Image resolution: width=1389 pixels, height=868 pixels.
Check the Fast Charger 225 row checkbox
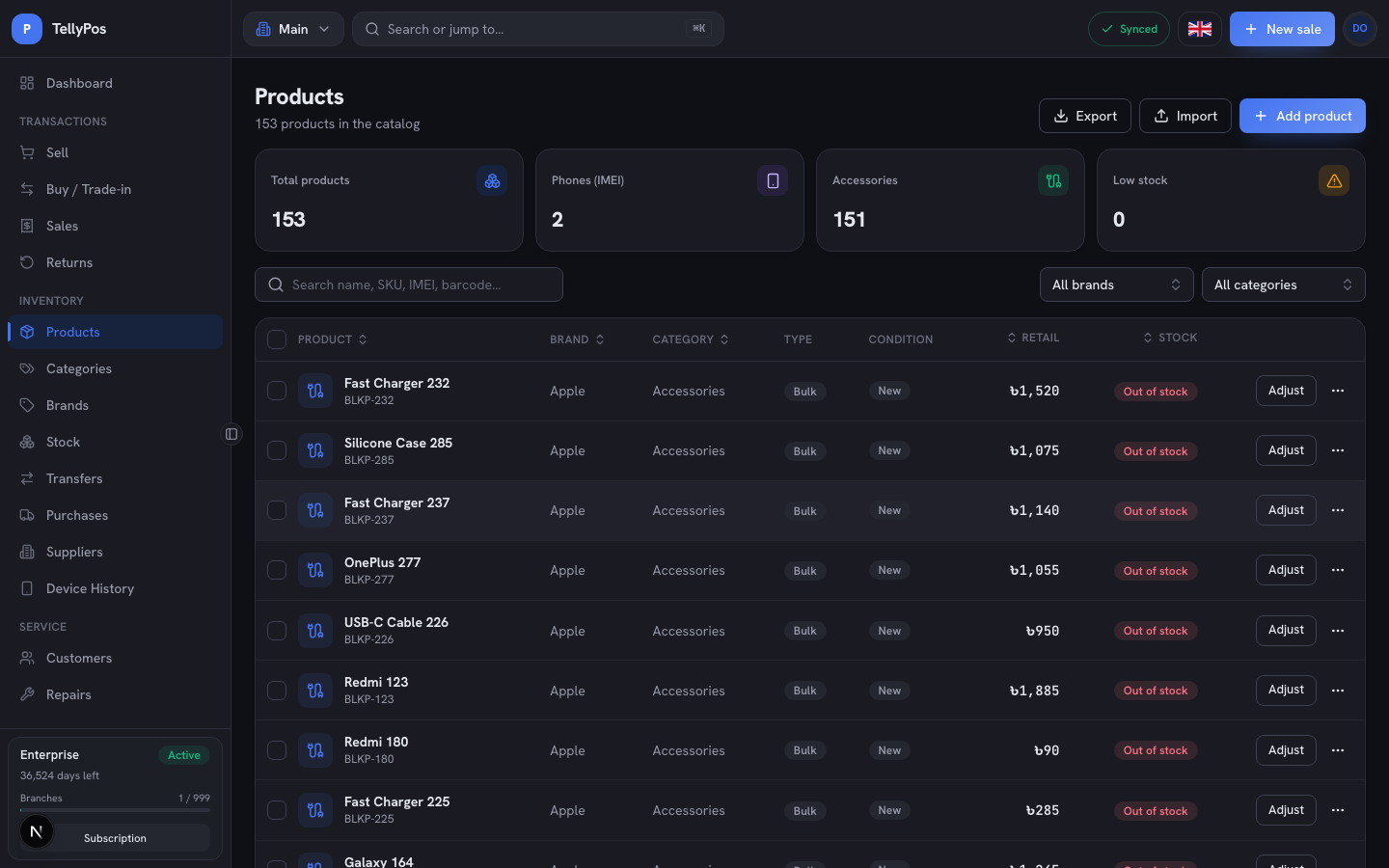(x=277, y=810)
